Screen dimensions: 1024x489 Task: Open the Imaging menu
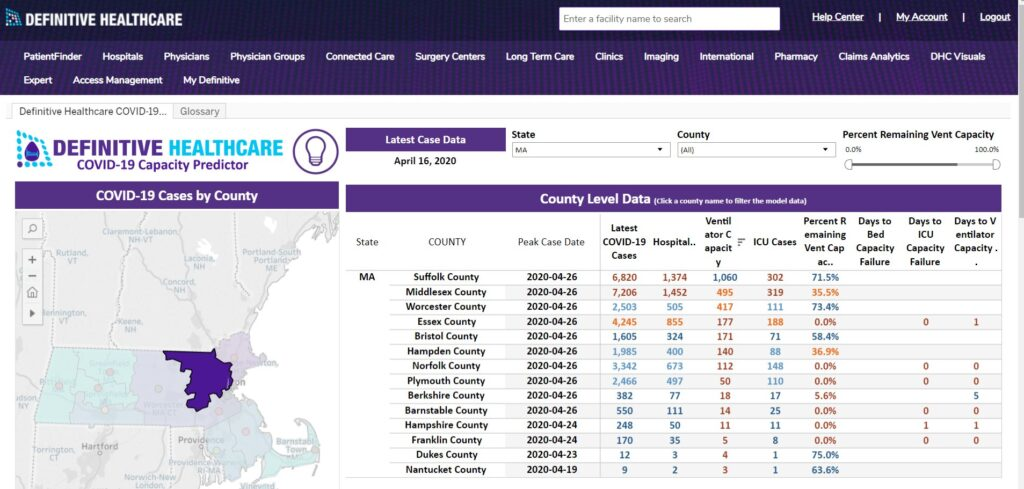tap(661, 56)
